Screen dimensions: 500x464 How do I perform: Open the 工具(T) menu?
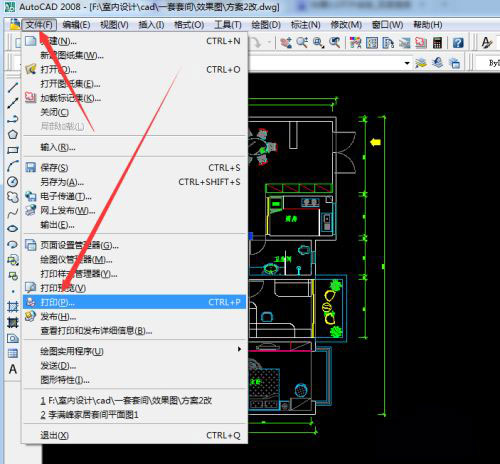pos(228,25)
